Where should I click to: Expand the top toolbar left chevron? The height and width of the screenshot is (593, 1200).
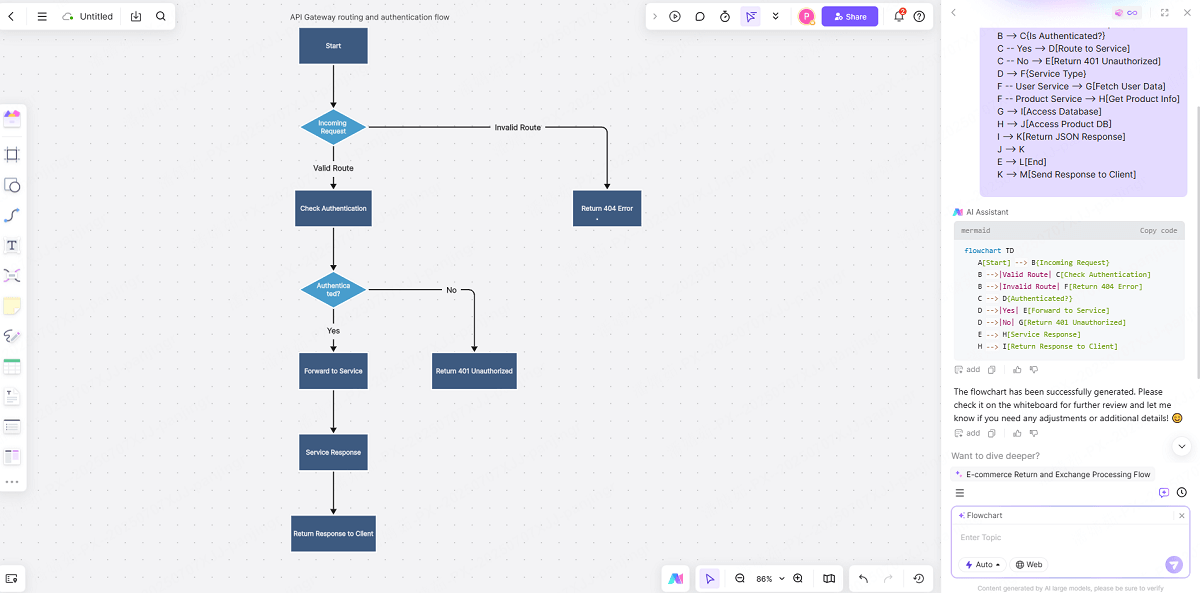click(655, 16)
